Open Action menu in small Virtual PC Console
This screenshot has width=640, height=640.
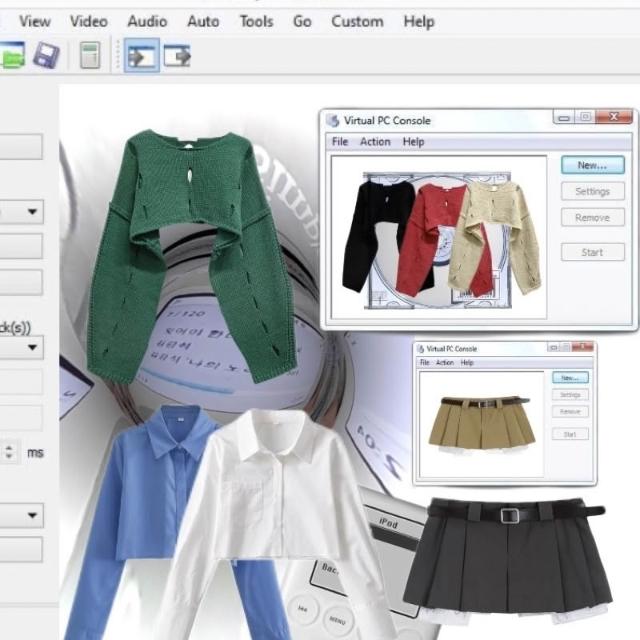(x=444, y=362)
